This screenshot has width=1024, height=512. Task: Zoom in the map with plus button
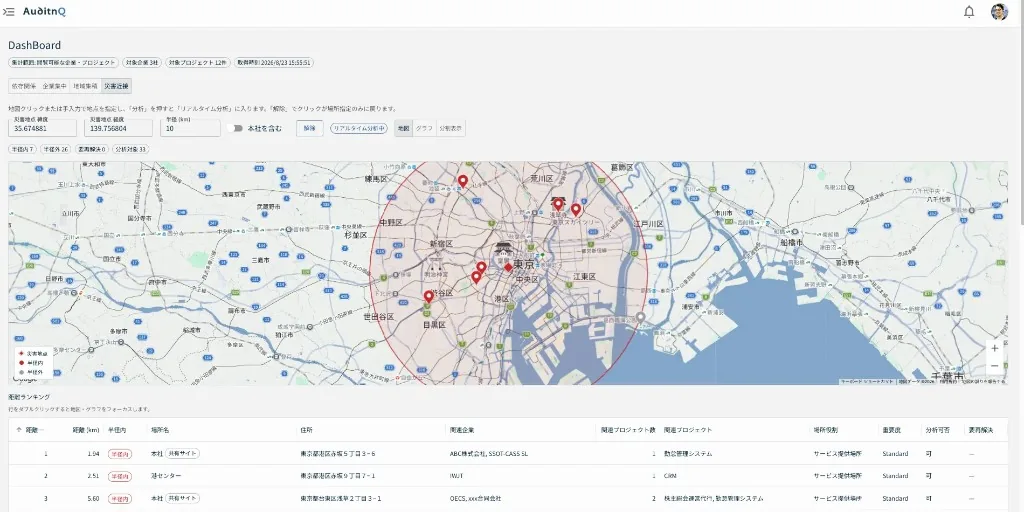pyautogui.click(x=995, y=348)
